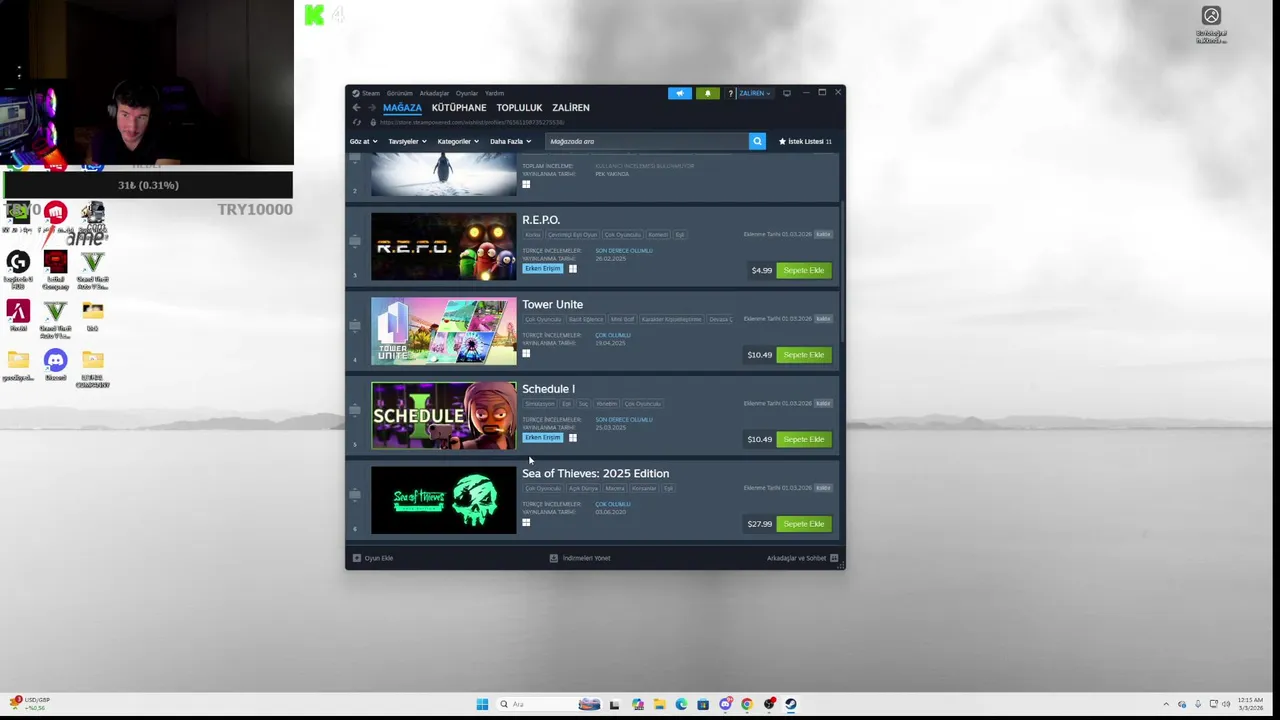Switch to Big Picture mode icon
1280x720 pixels.
coord(787,93)
